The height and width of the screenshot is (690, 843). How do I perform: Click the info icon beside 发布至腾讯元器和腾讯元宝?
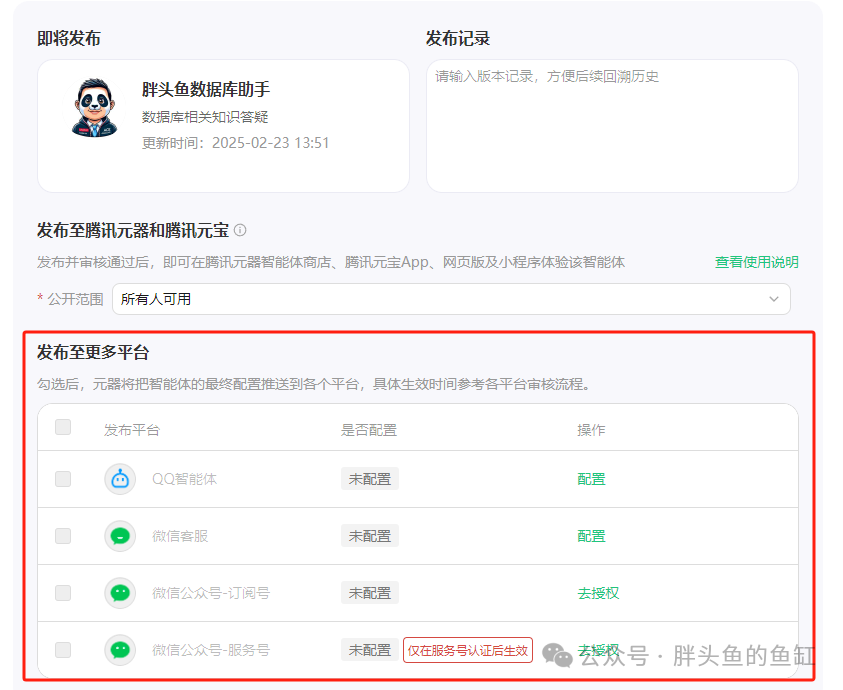click(x=240, y=231)
